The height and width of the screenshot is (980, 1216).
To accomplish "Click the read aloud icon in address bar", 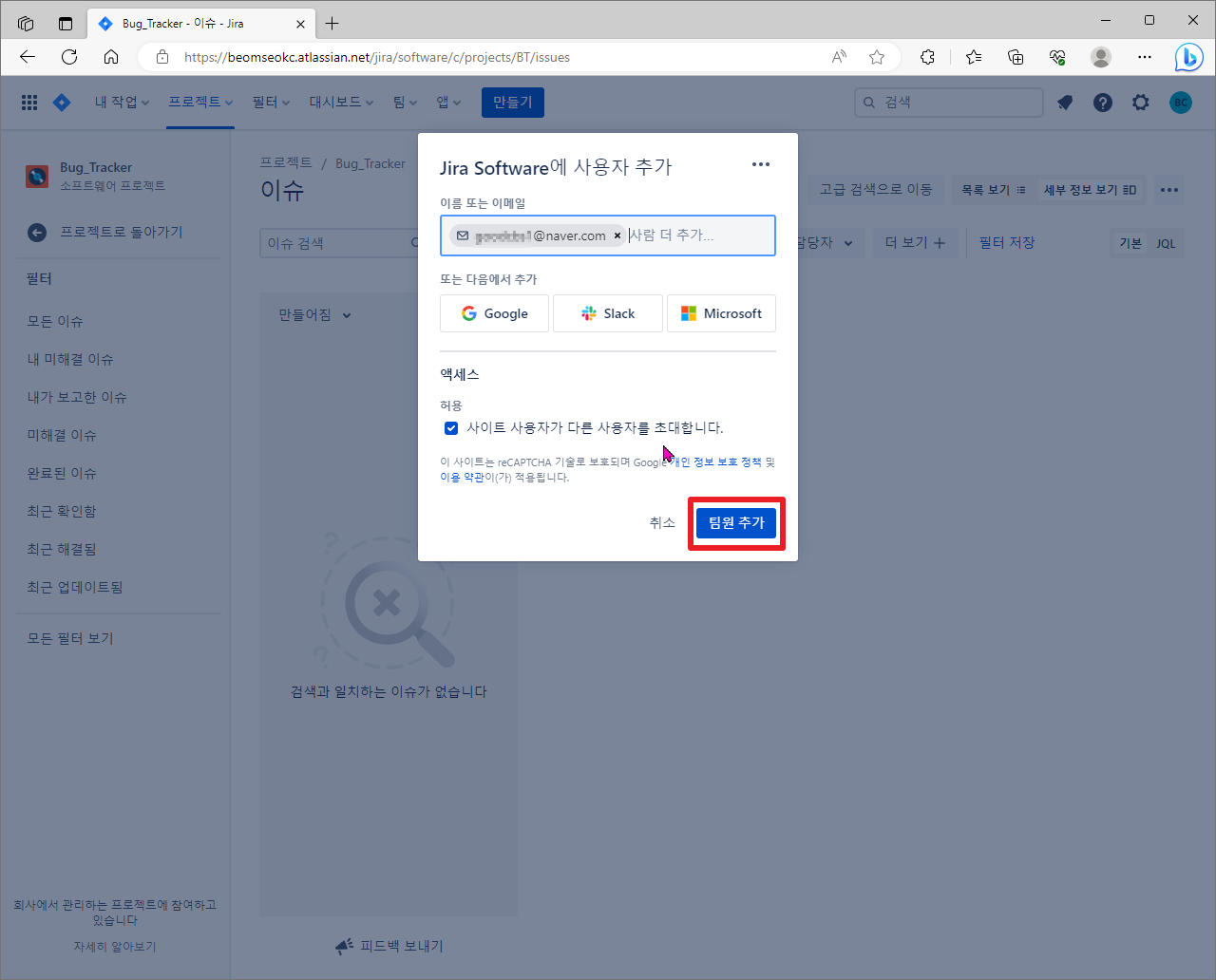I will (839, 57).
